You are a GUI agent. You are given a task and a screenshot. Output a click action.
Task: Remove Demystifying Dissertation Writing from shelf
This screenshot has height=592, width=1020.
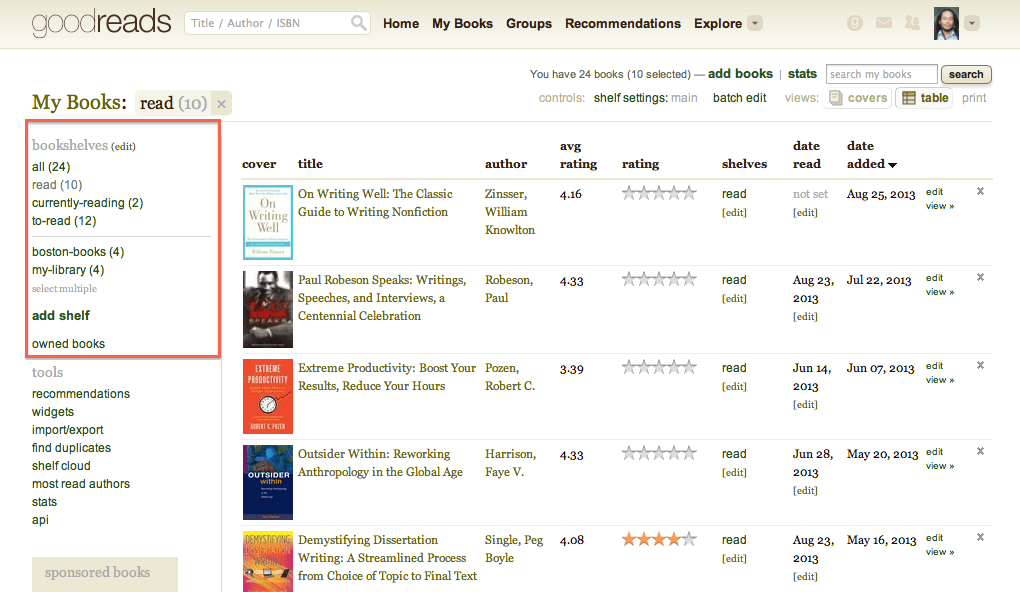tap(980, 537)
